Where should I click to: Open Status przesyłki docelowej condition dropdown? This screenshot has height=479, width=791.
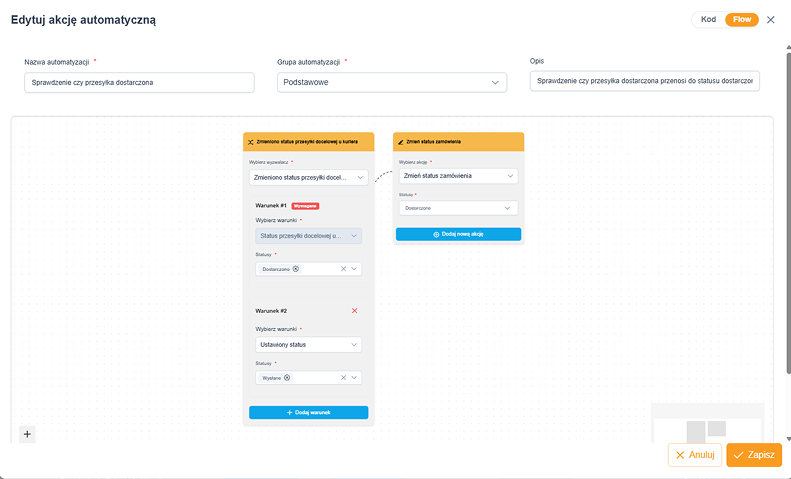click(308, 236)
